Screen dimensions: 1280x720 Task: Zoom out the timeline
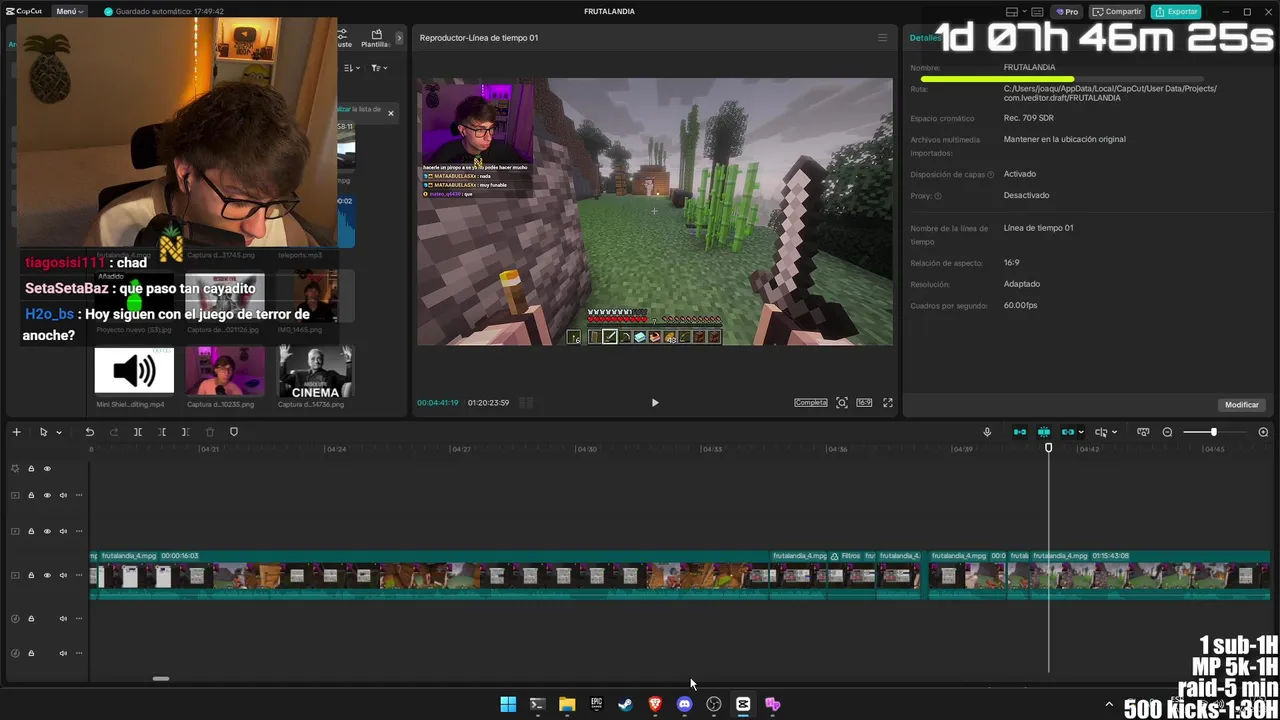pos(1167,432)
